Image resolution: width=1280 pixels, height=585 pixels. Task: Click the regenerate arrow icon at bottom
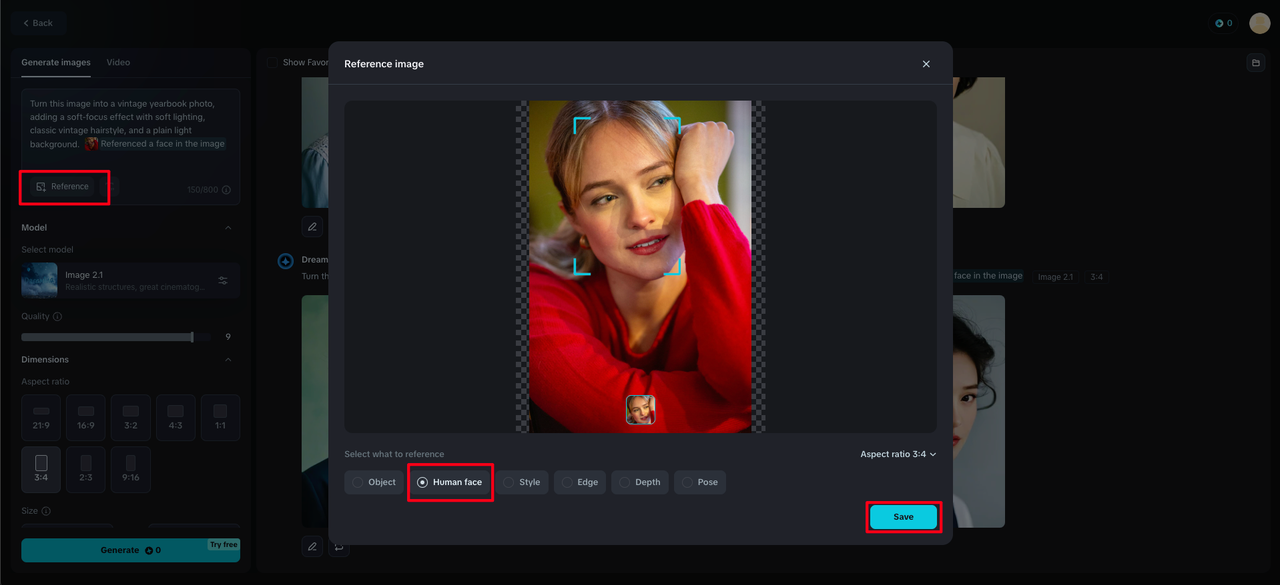click(339, 546)
